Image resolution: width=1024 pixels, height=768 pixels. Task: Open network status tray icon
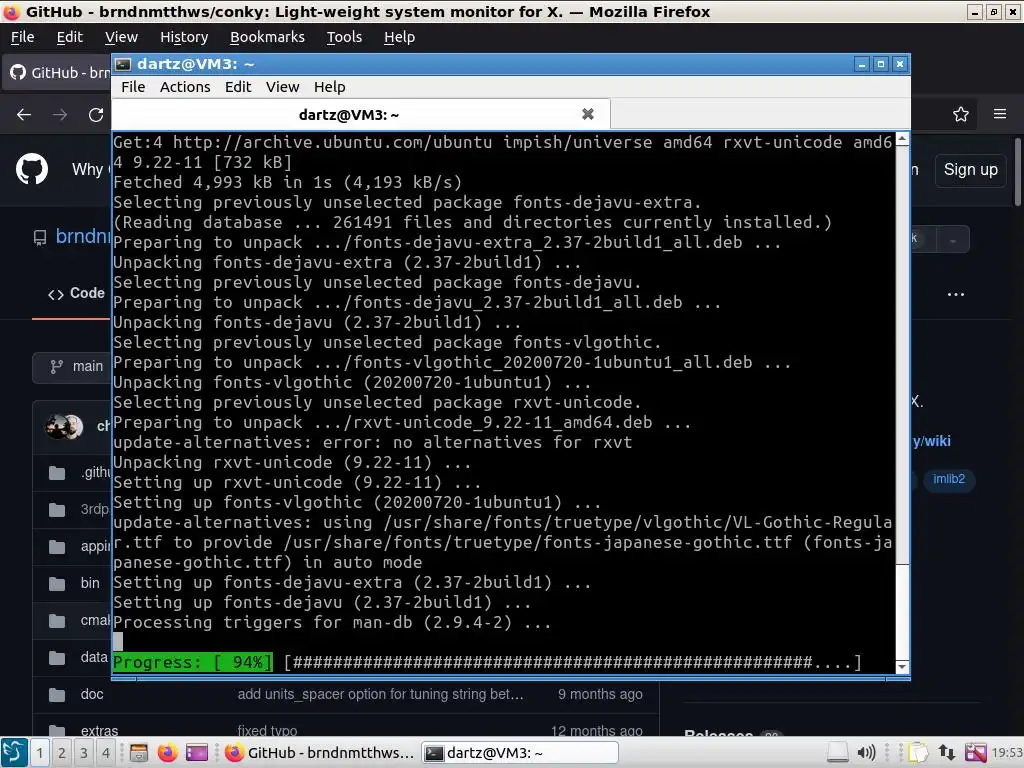(x=947, y=753)
